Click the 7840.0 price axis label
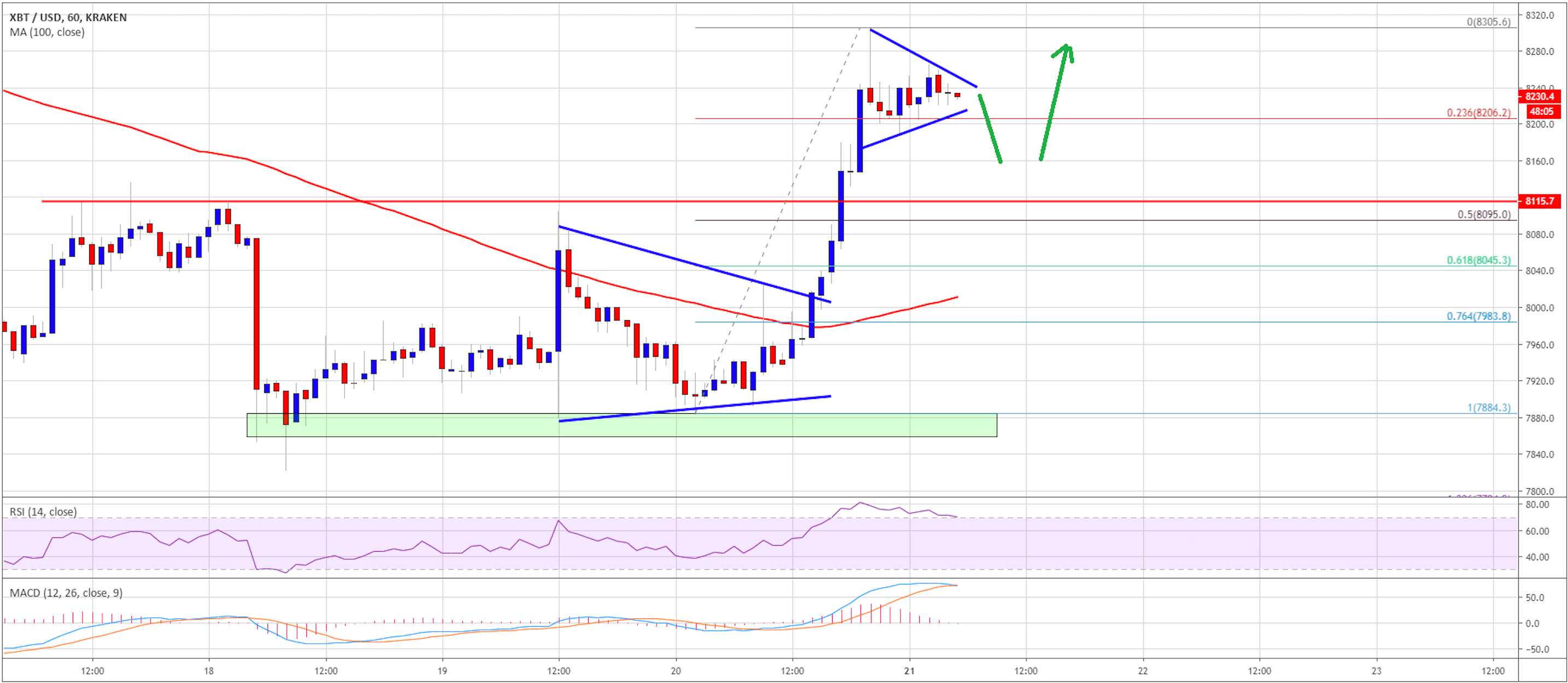Viewport: 1568px width, 683px height. (x=1540, y=455)
